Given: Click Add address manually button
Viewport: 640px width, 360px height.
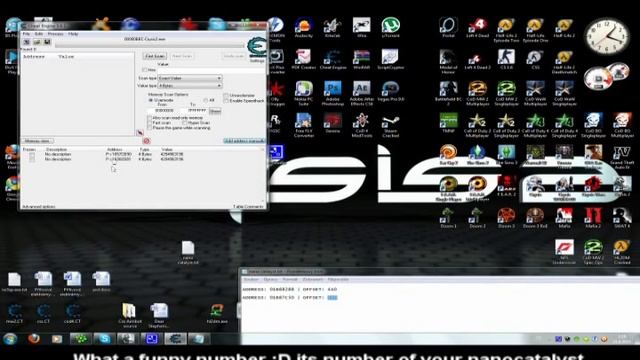Looking at the screenshot, I should (244, 141).
